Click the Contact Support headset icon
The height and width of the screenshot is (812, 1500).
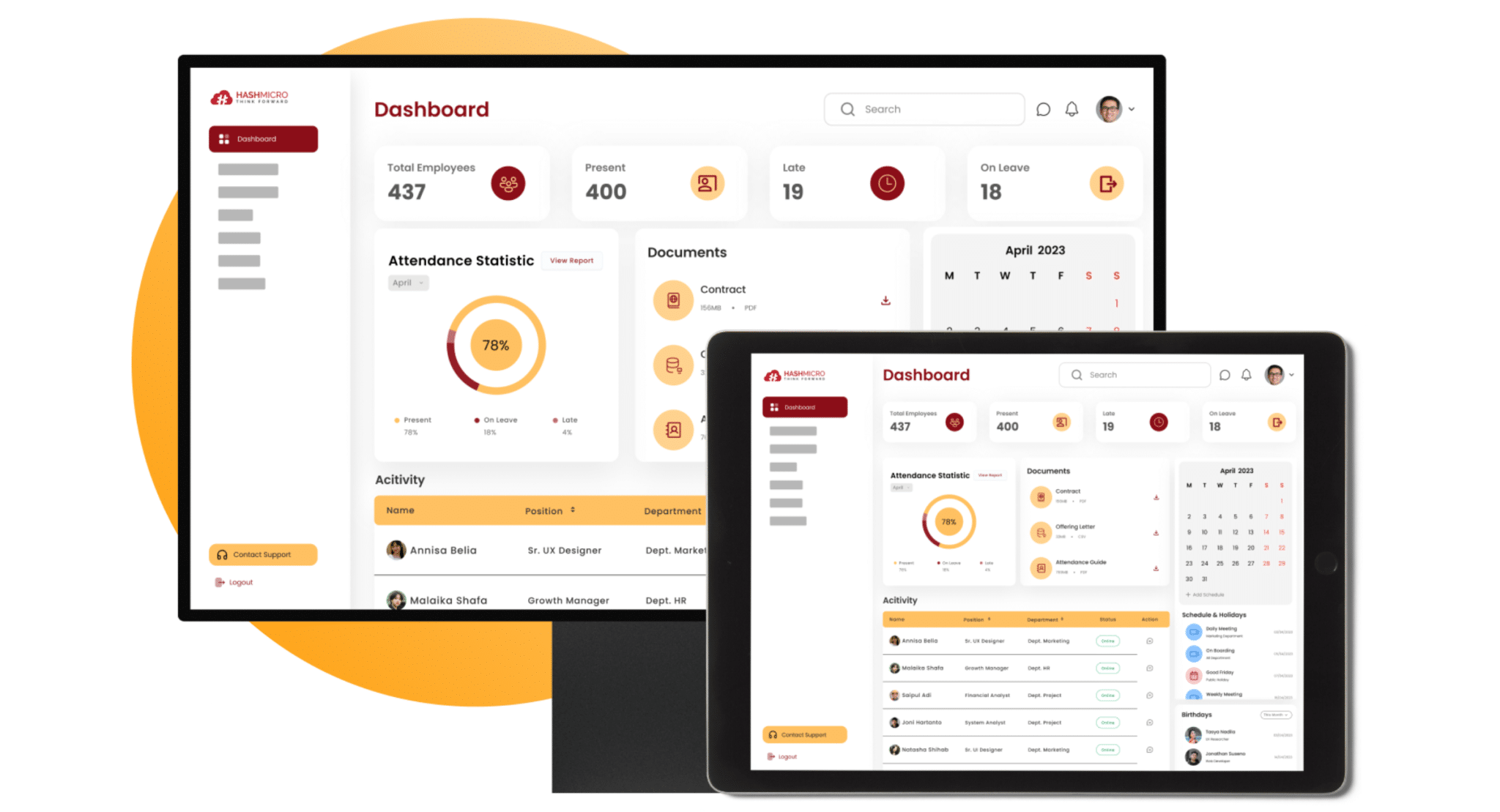click(222, 553)
